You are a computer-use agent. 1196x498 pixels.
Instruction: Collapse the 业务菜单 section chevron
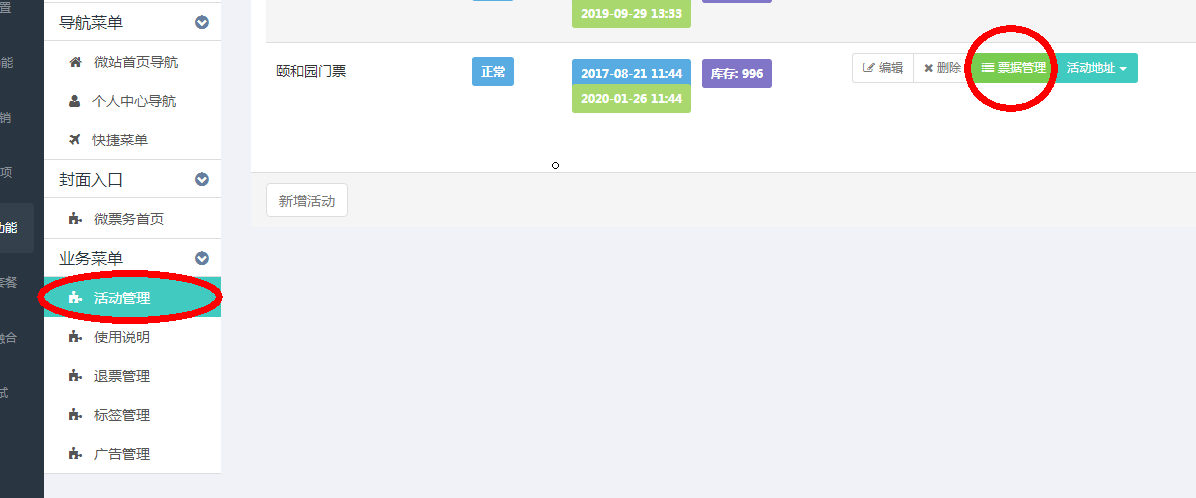[201, 258]
